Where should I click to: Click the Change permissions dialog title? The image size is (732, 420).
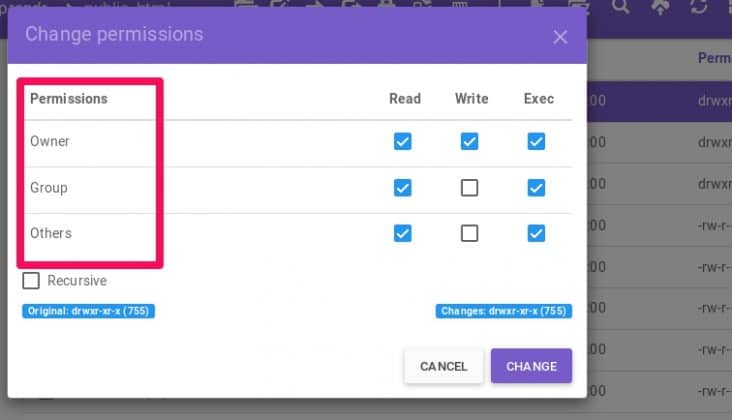[x=114, y=35]
